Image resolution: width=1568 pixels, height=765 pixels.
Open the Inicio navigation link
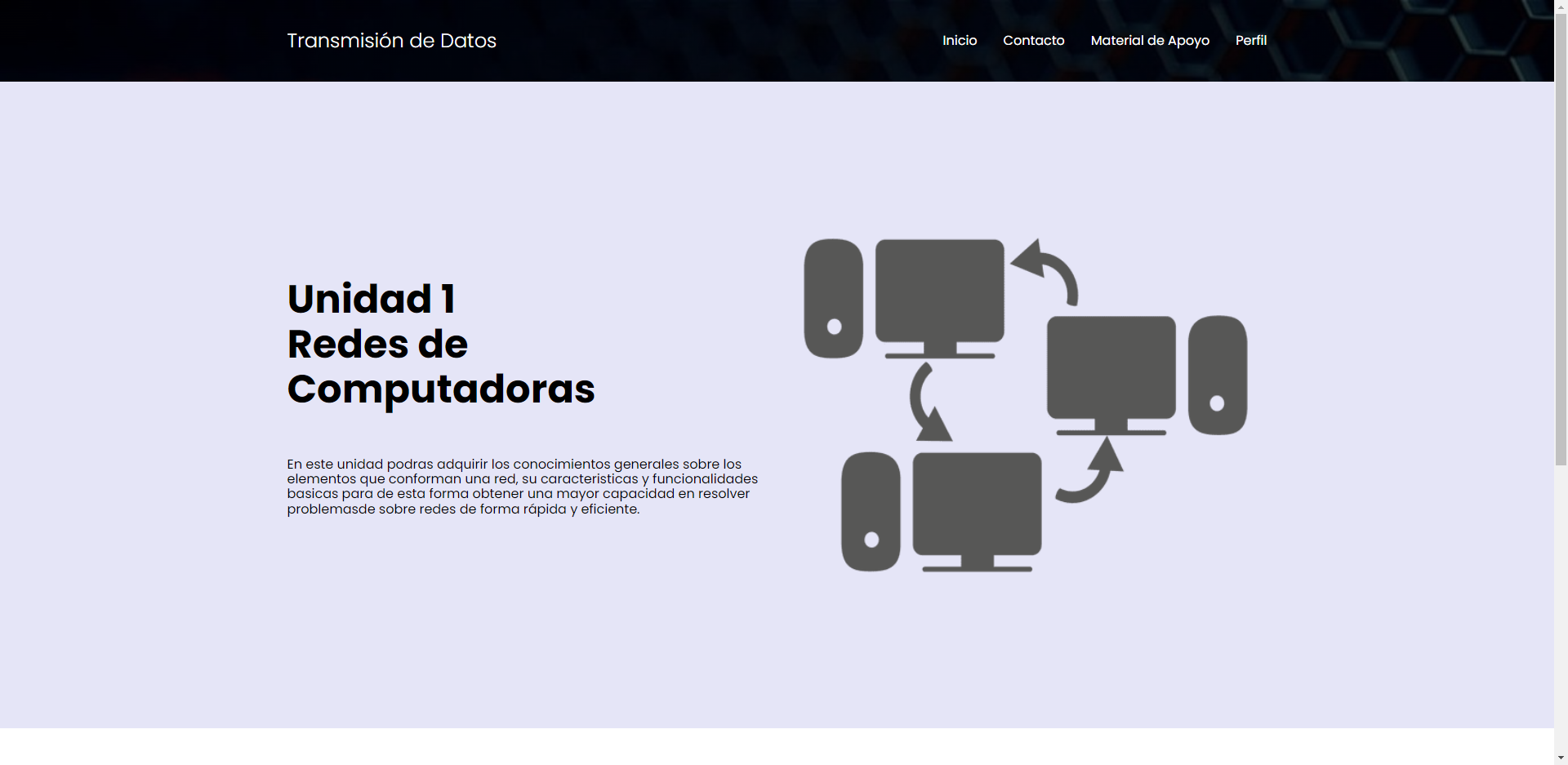[959, 40]
